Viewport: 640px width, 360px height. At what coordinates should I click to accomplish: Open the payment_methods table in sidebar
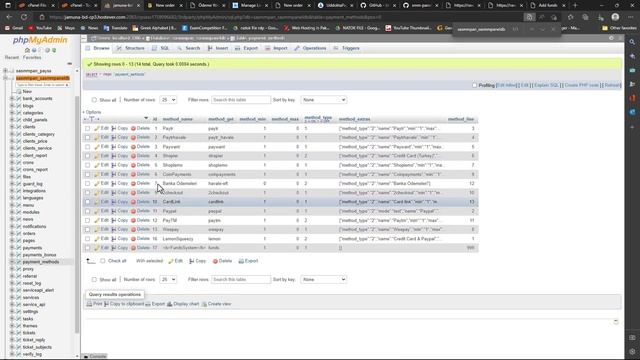(41, 262)
